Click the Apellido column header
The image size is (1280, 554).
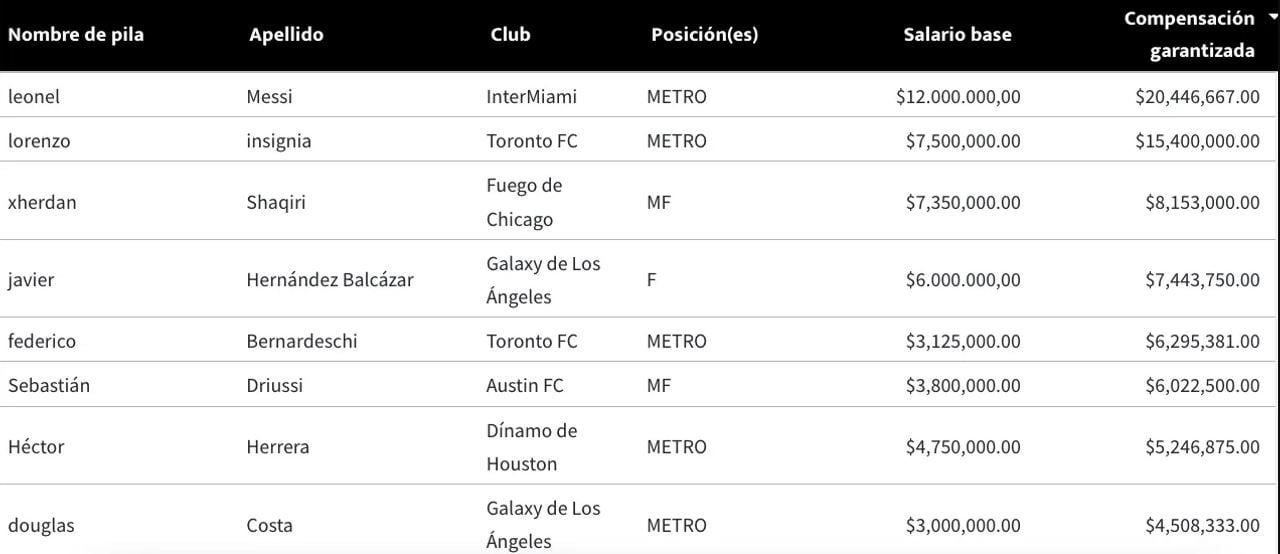286,35
